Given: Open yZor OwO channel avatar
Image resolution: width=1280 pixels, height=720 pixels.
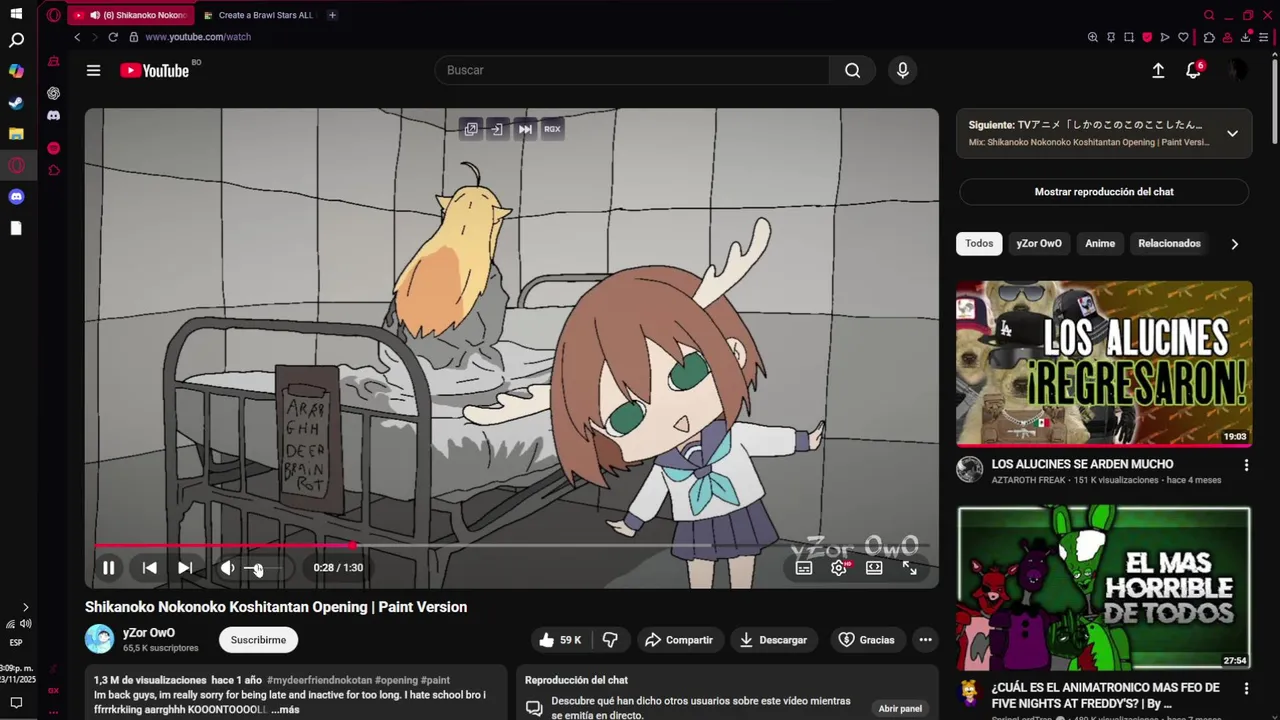Looking at the screenshot, I should click(100, 639).
